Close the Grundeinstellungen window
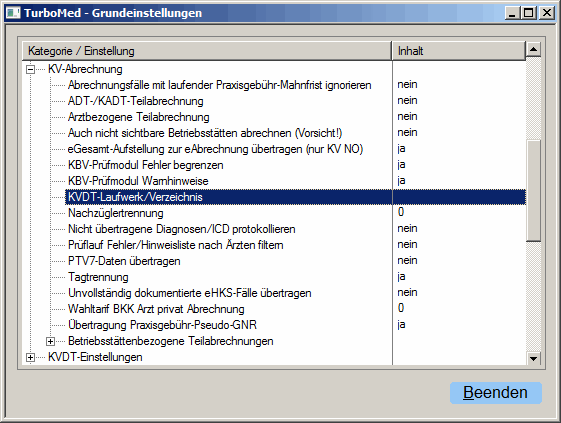Viewport: 561px width, 423px height. click(547, 13)
